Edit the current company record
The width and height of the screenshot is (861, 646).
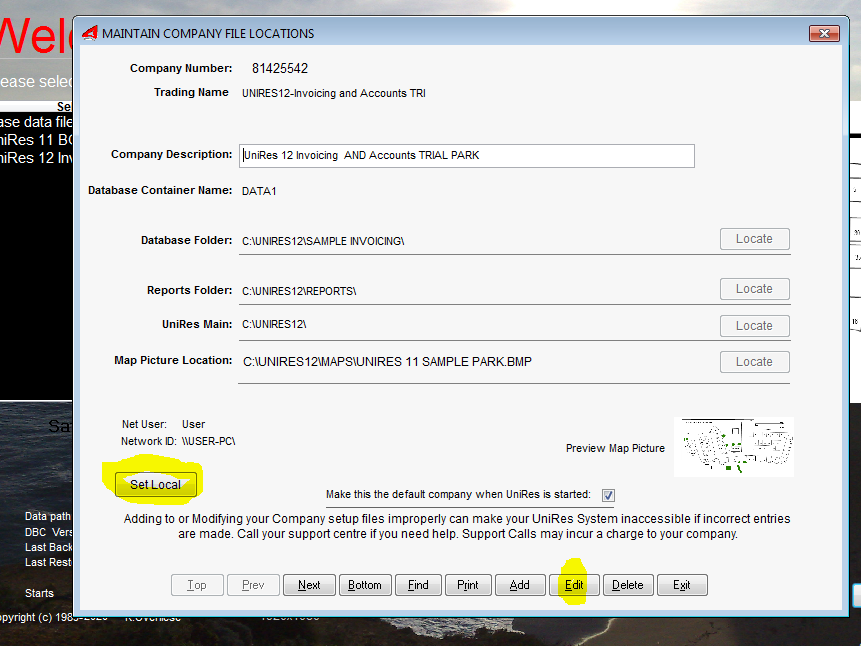click(x=574, y=585)
